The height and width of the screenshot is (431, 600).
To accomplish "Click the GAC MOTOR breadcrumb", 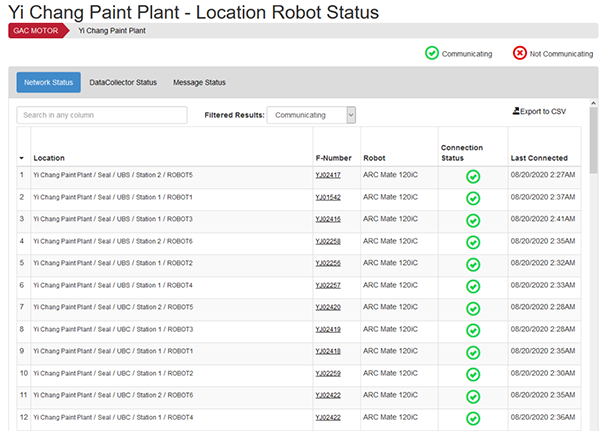I will [x=36, y=31].
